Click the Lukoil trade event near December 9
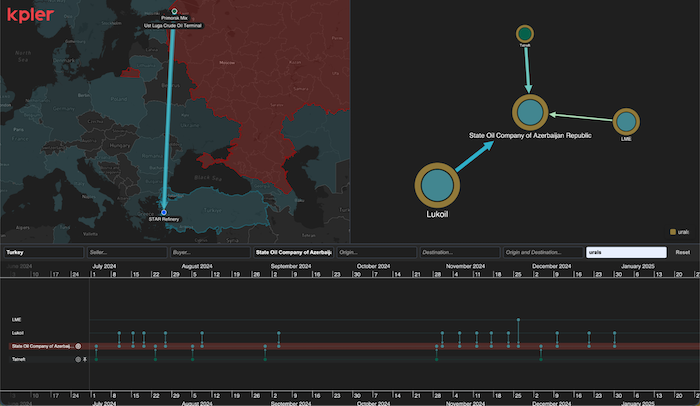Image resolution: width=700 pixels, height=406 pixels. pos(557,333)
